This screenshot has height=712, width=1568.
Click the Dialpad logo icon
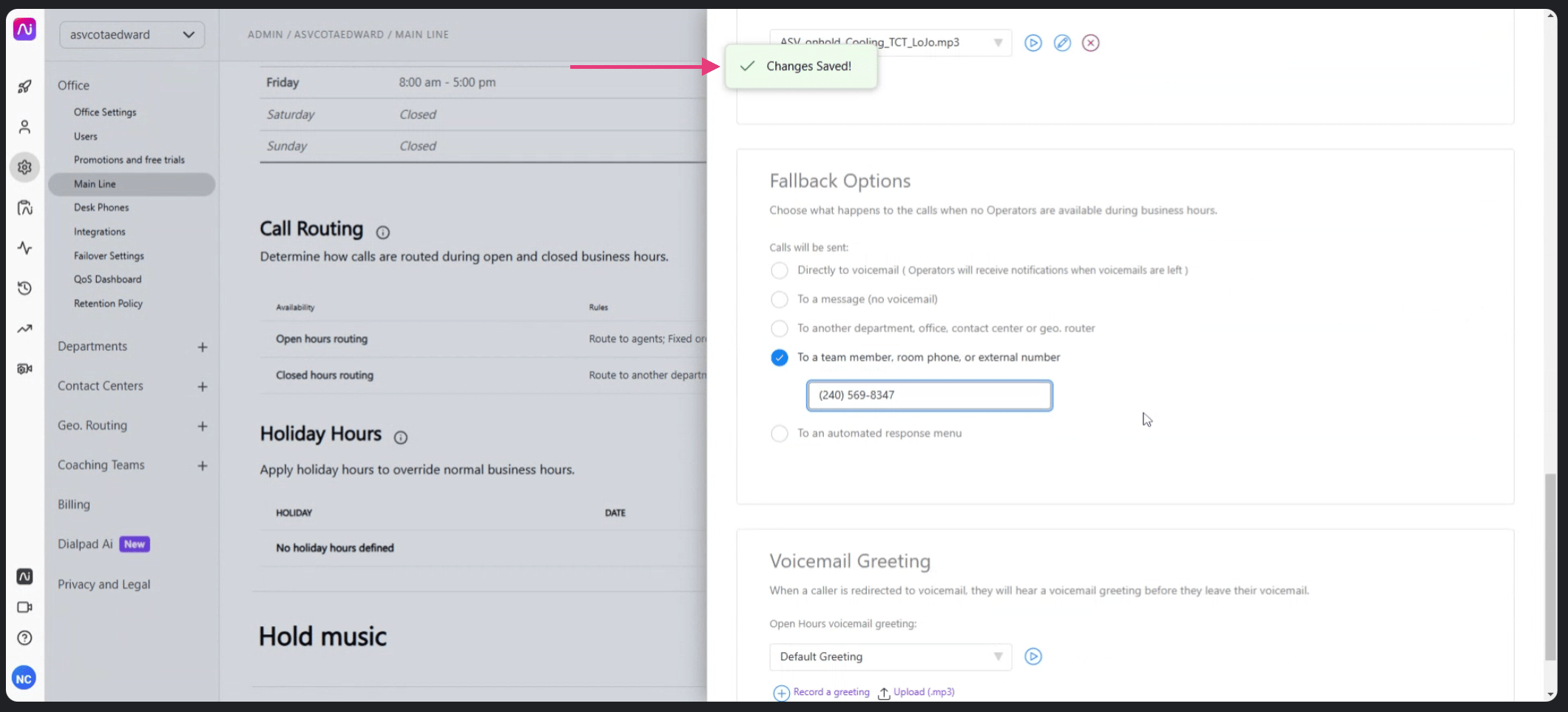(24, 29)
